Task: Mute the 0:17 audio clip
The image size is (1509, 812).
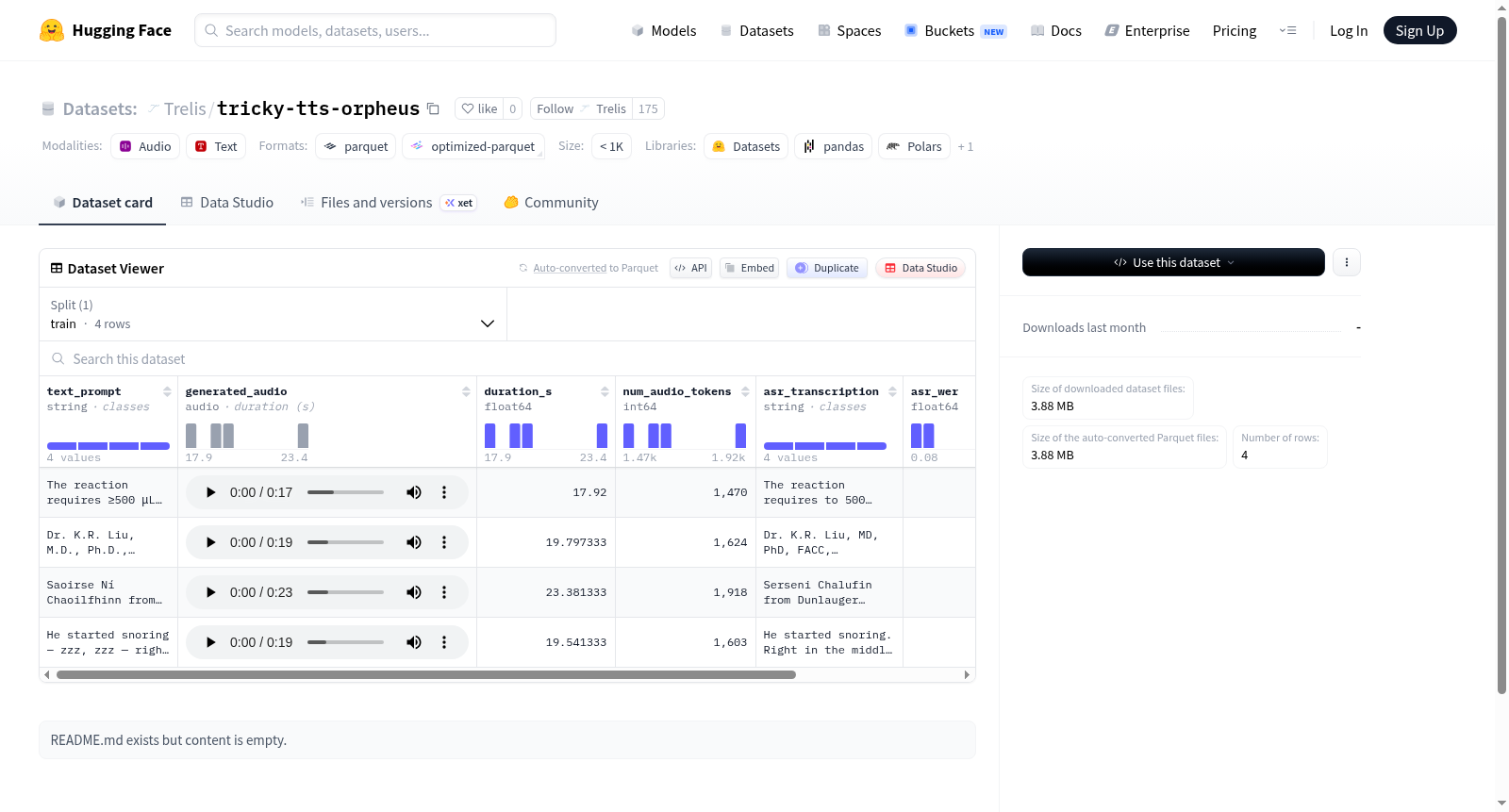Action: [x=414, y=492]
